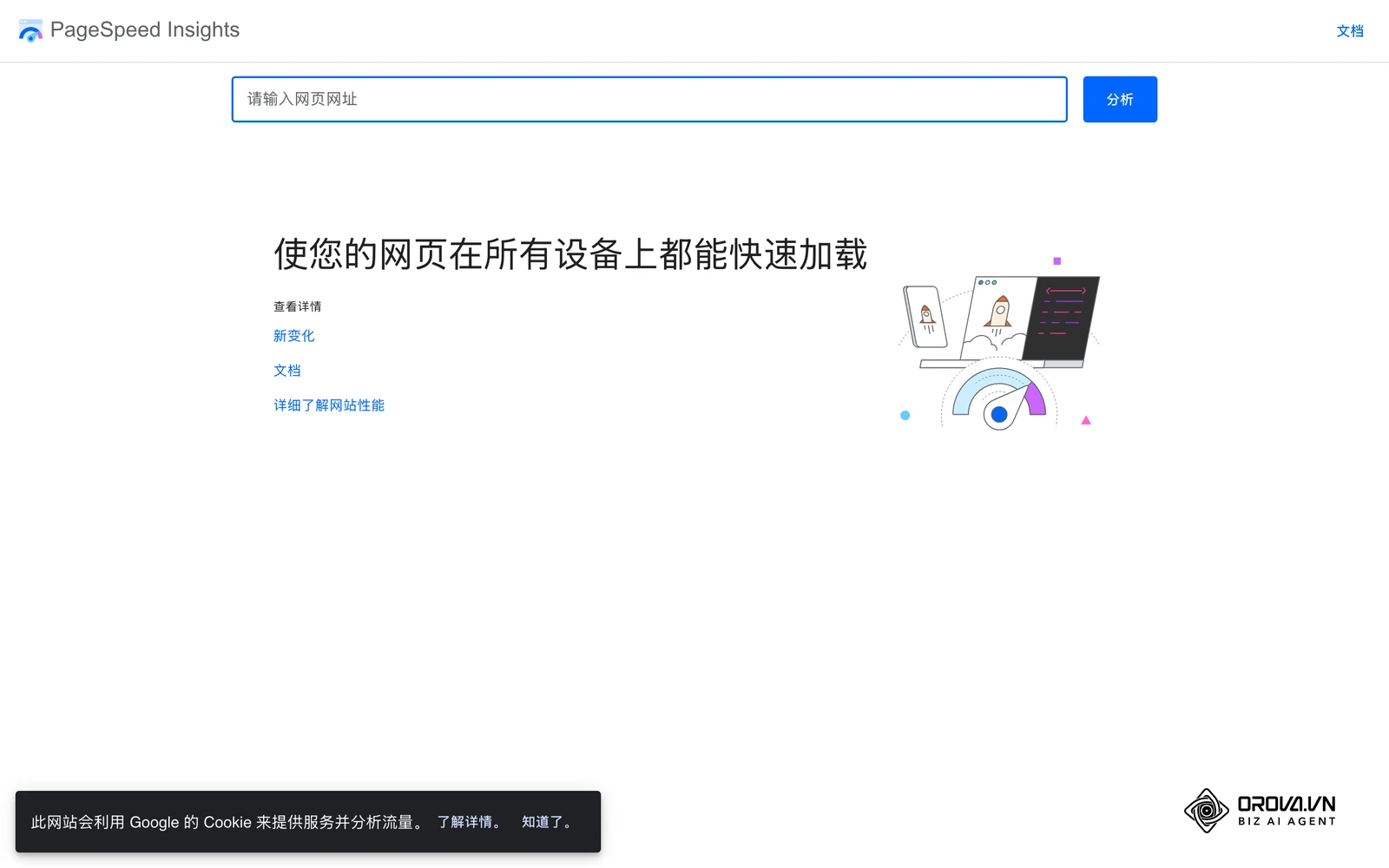Focus the 请输入网页网址 URL input field
1389x868 pixels.
pyautogui.click(x=649, y=99)
